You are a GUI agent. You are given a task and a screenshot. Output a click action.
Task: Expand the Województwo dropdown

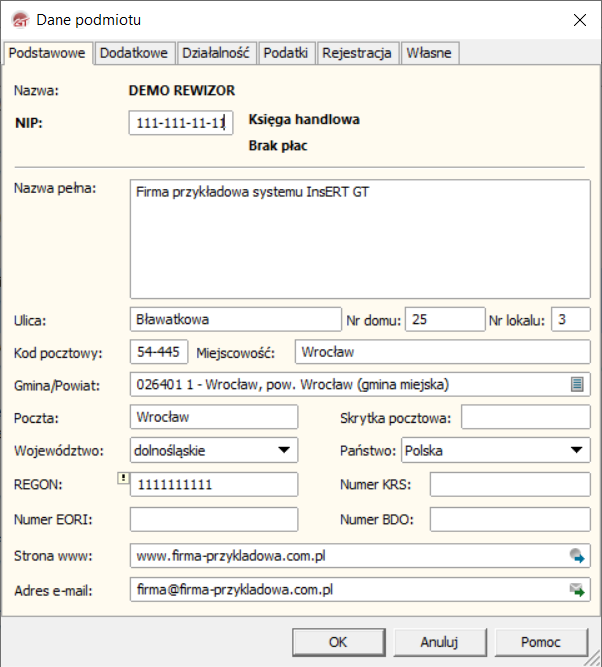click(284, 450)
